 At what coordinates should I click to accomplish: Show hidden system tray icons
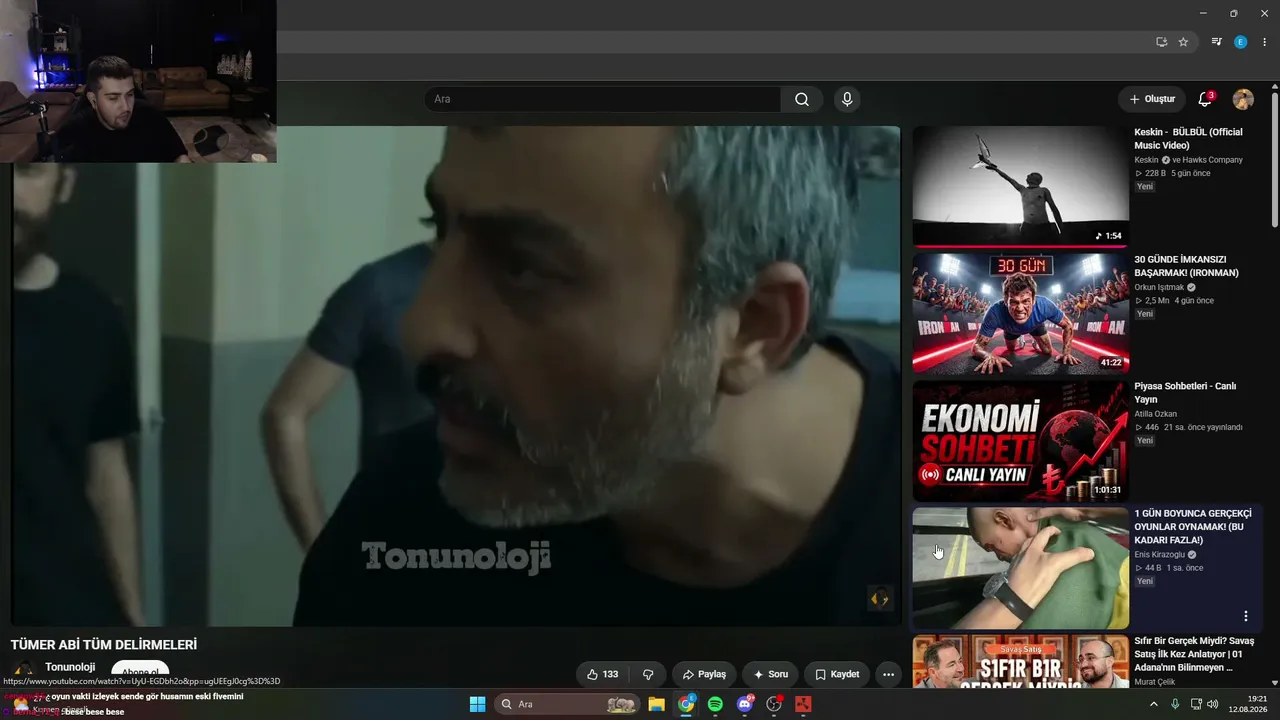(1153, 704)
